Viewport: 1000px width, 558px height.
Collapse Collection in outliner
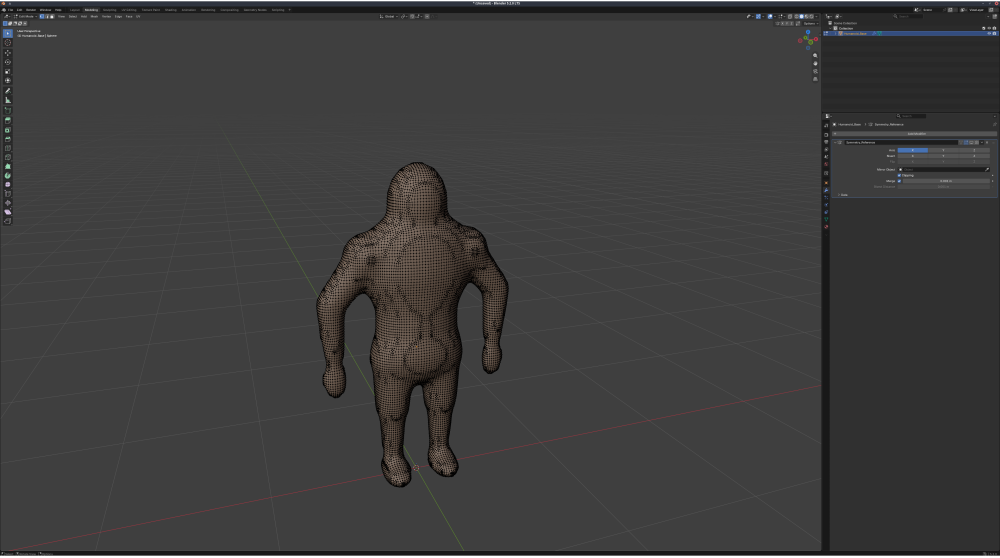tap(830, 28)
